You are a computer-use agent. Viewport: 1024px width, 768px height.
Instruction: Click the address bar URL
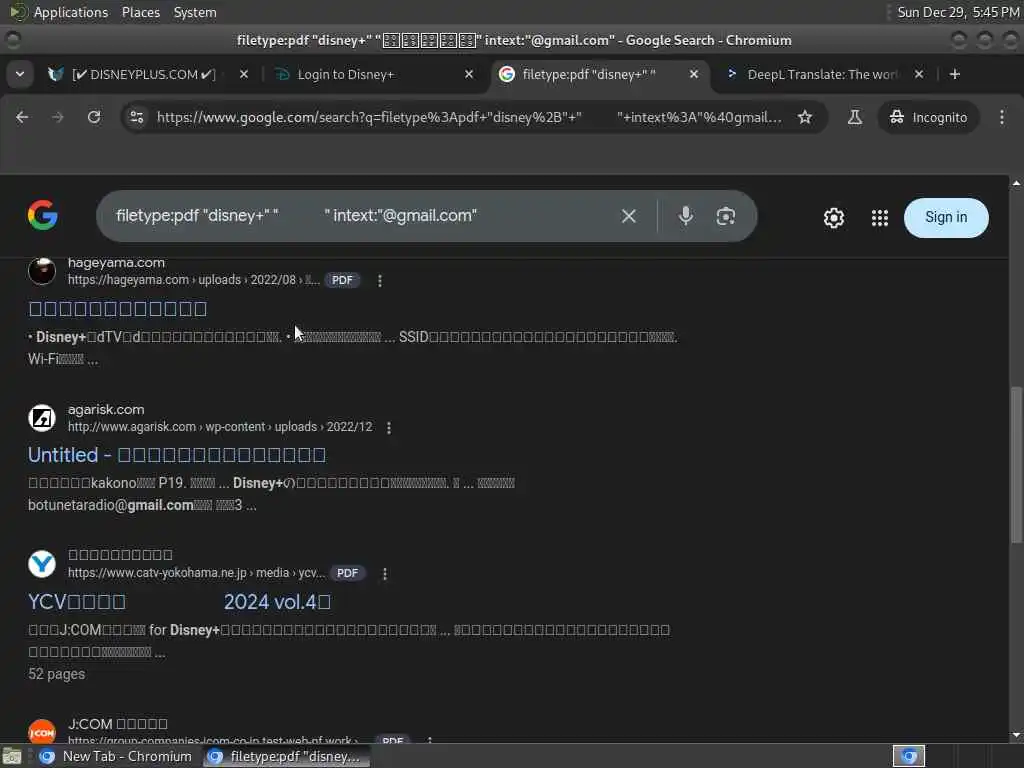click(x=469, y=117)
